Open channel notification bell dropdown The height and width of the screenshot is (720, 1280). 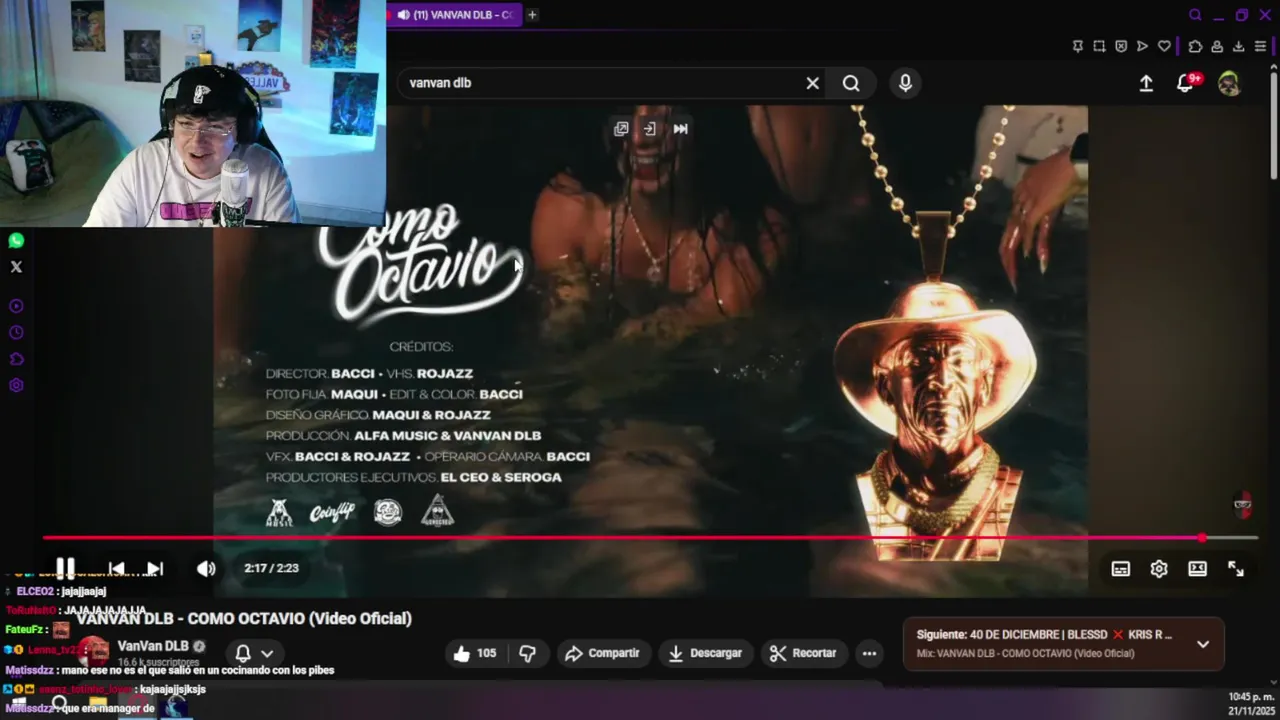click(x=253, y=653)
